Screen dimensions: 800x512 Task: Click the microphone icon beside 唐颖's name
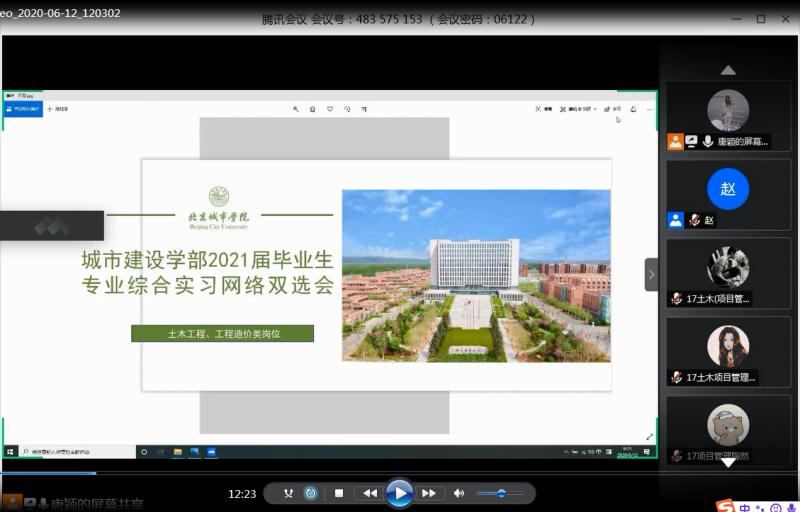coord(708,141)
